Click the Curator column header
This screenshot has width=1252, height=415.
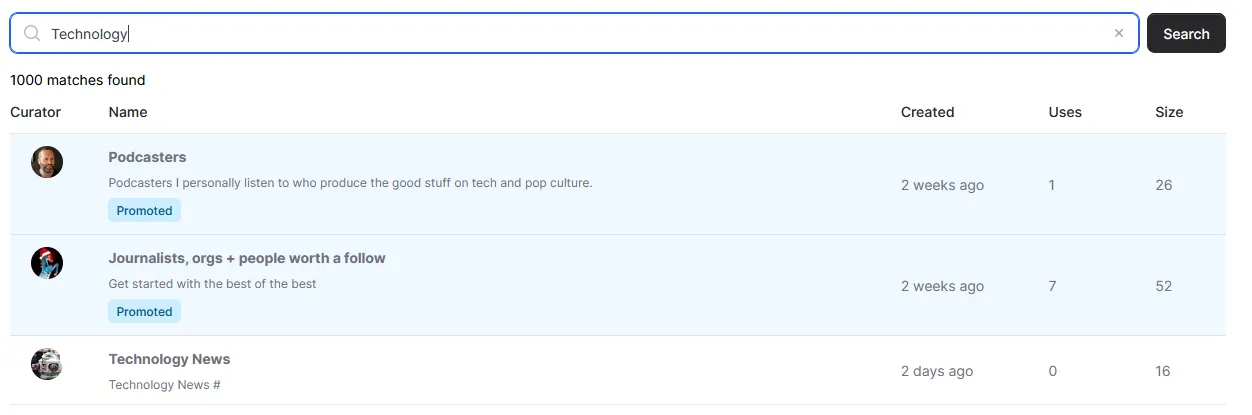(x=36, y=112)
